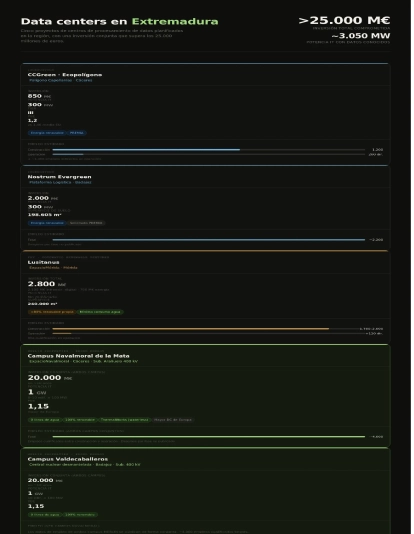Click the '1,15' PUE value under Campus Navalmoral
The image size is (414, 534).
click(x=38, y=406)
